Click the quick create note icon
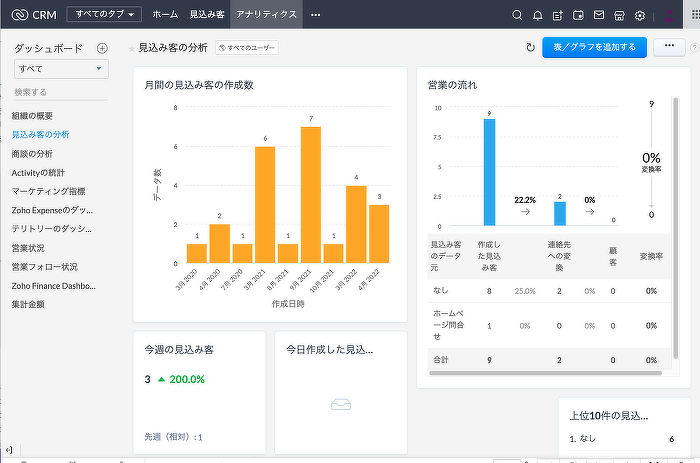 click(558, 15)
